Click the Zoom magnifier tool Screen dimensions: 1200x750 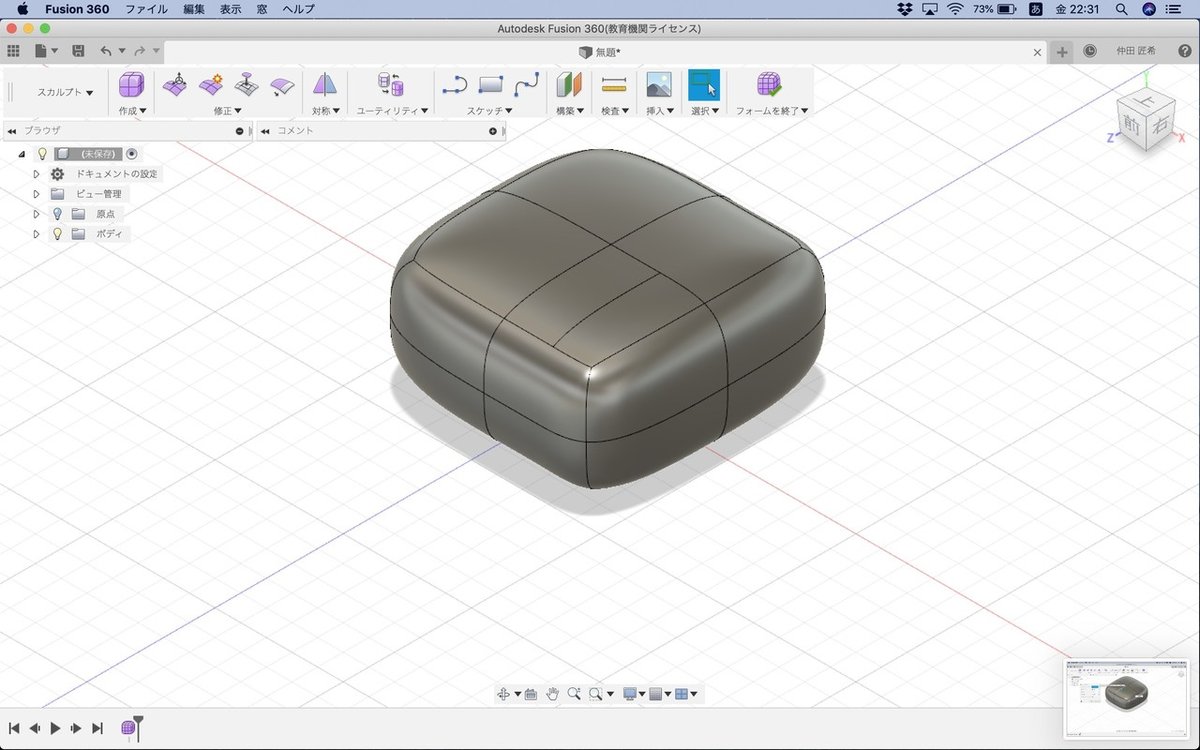tap(574, 693)
